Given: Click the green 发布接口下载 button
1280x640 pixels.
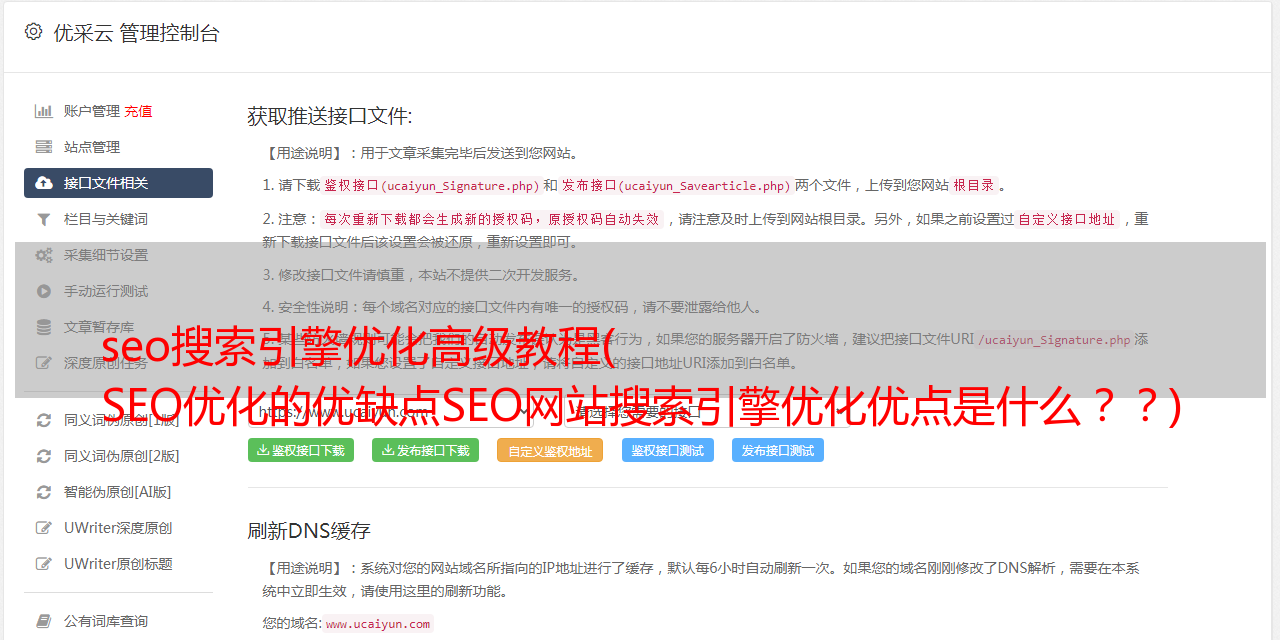Looking at the screenshot, I should (x=425, y=450).
